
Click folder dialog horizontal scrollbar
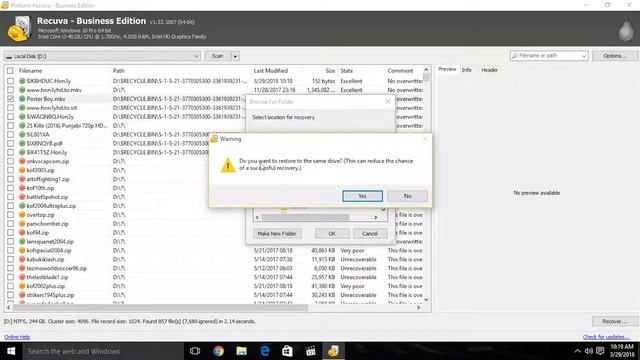[x=305, y=218]
